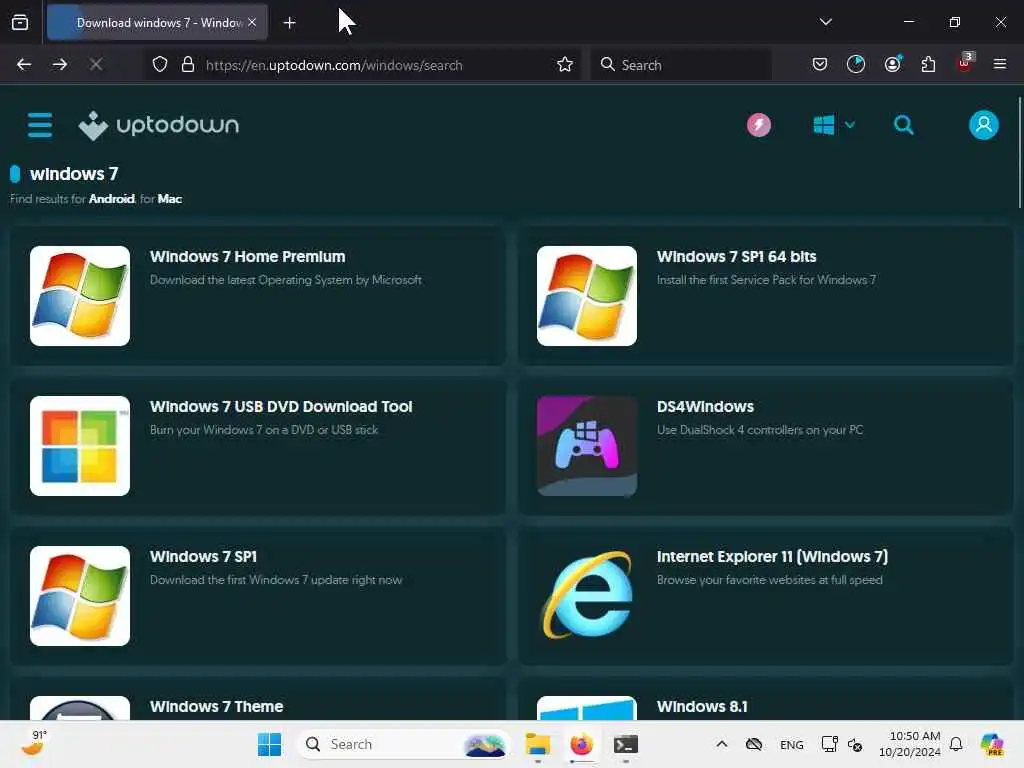
Task: Open the Uptodown hamburger menu
Action: tap(40, 125)
